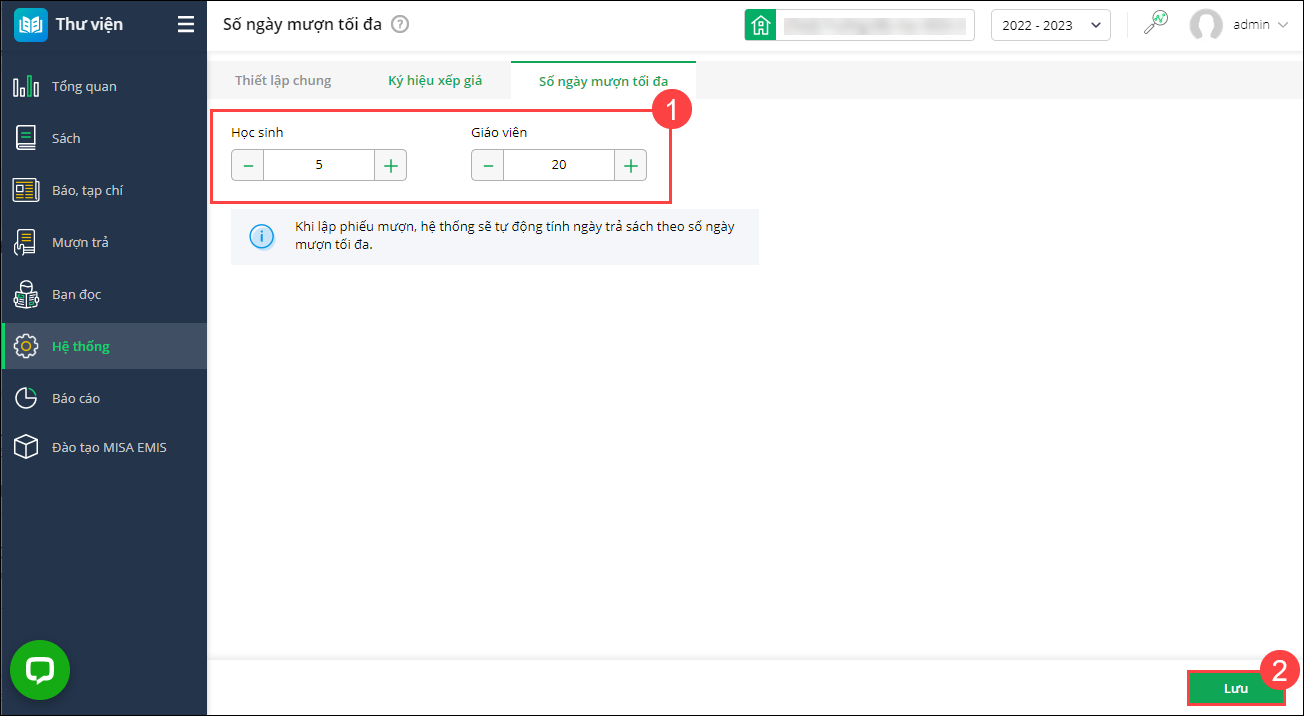Click the Báo cáo pie chart icon
1304x716 pixels.
[26, 398]
